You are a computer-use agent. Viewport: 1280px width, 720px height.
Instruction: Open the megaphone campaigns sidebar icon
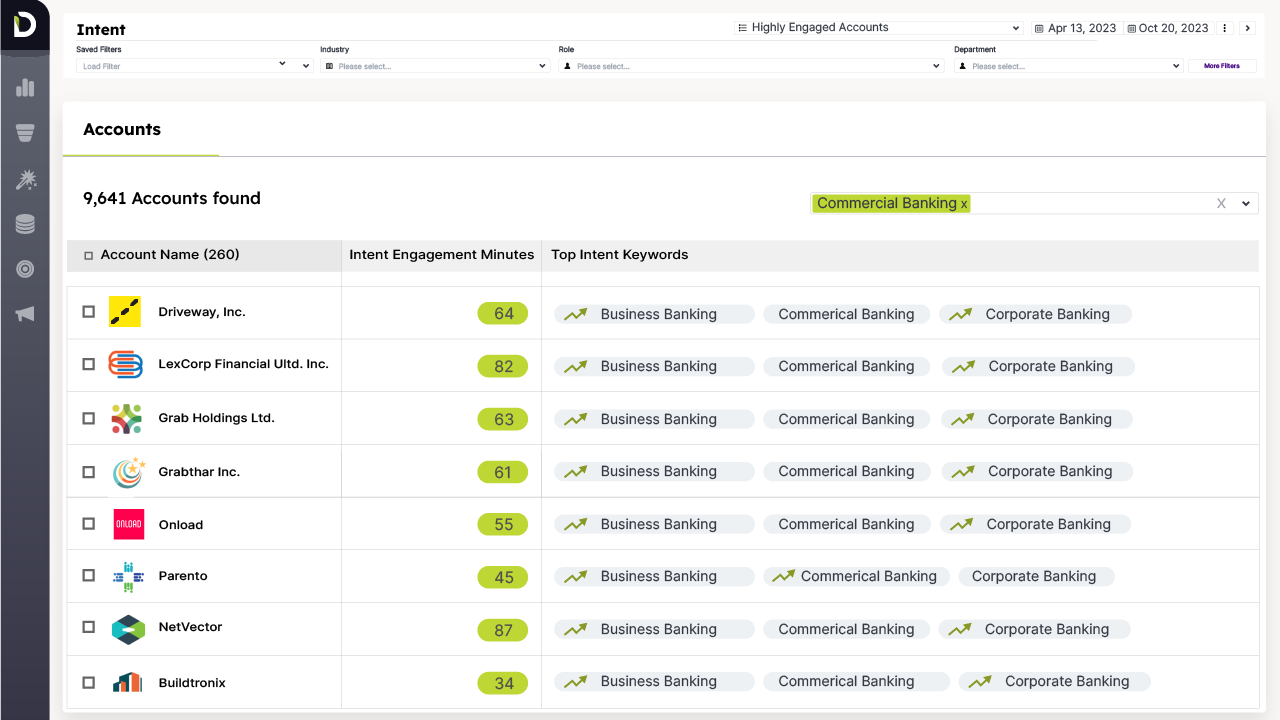25,314
